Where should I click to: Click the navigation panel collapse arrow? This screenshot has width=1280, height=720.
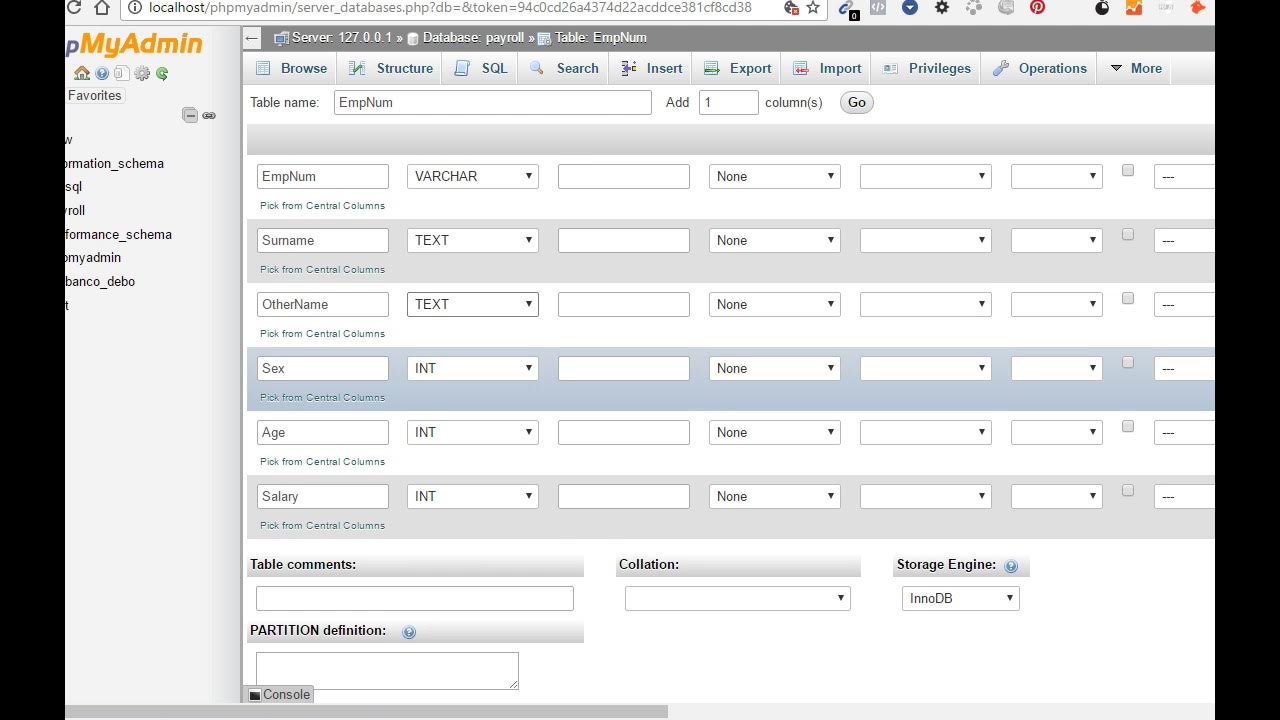pyautogui.click(x=252, y=39)
